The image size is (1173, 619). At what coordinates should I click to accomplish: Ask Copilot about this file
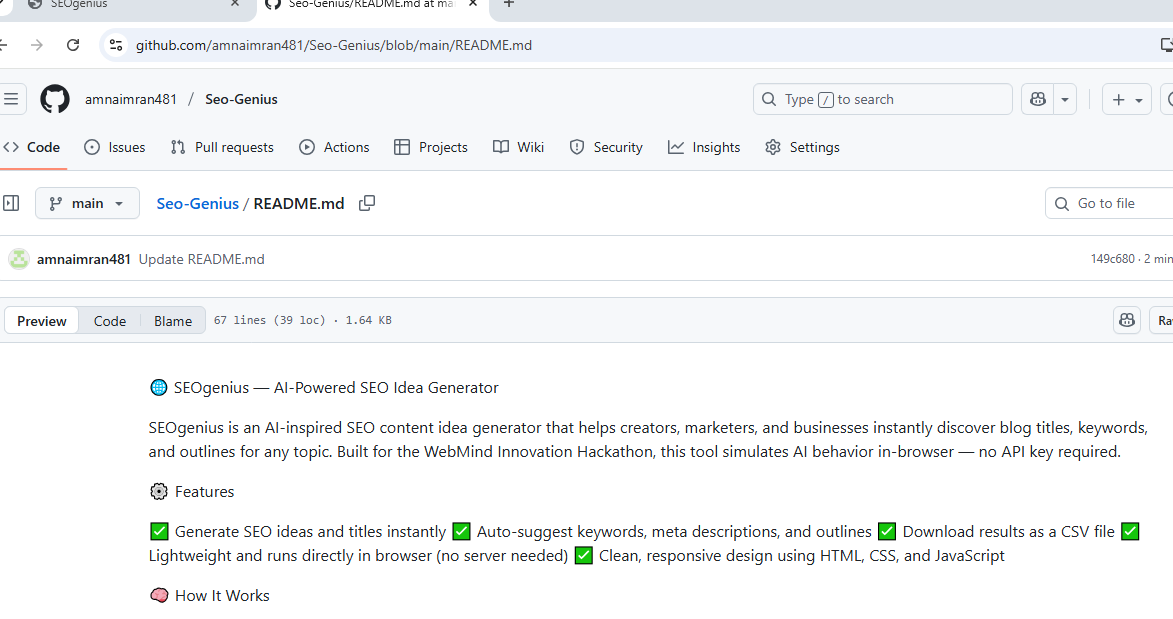1127,320
